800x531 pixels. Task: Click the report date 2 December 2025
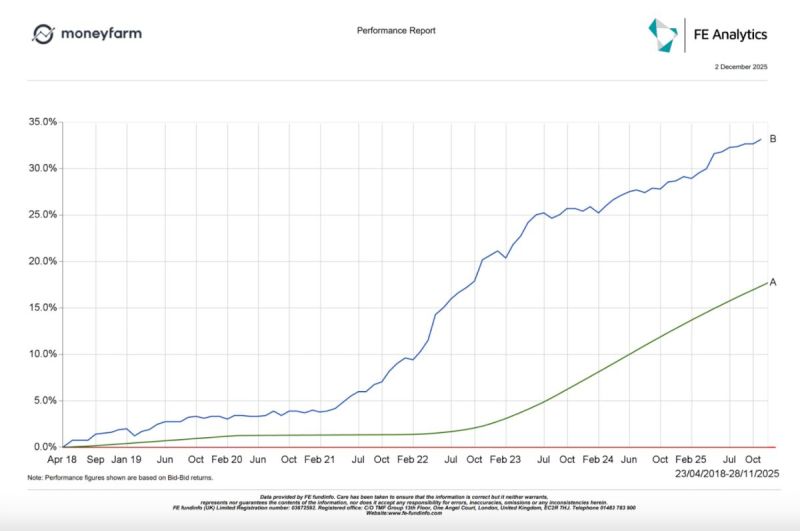point(740,66)
